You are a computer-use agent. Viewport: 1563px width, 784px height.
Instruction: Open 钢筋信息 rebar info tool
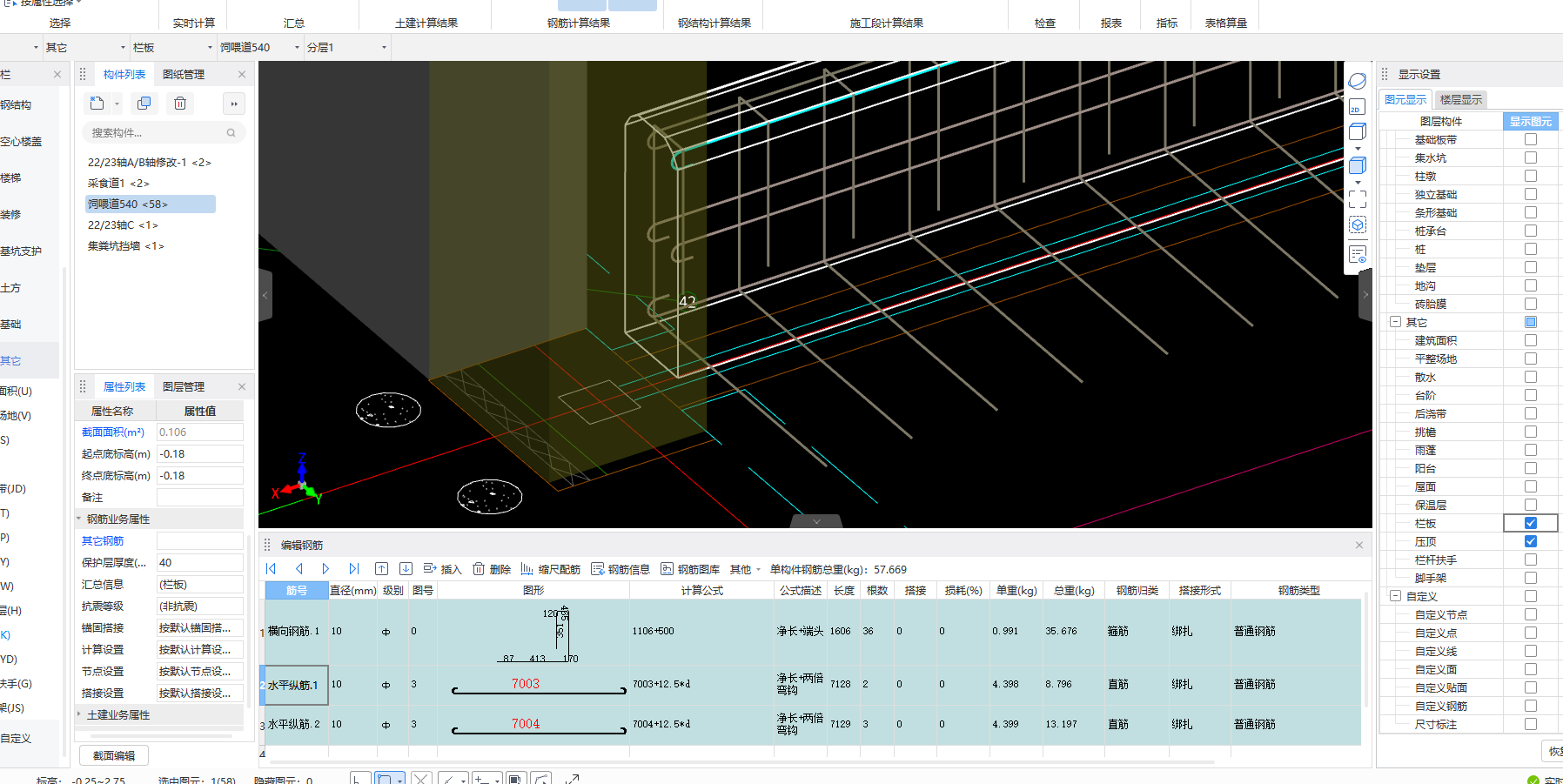621,569
